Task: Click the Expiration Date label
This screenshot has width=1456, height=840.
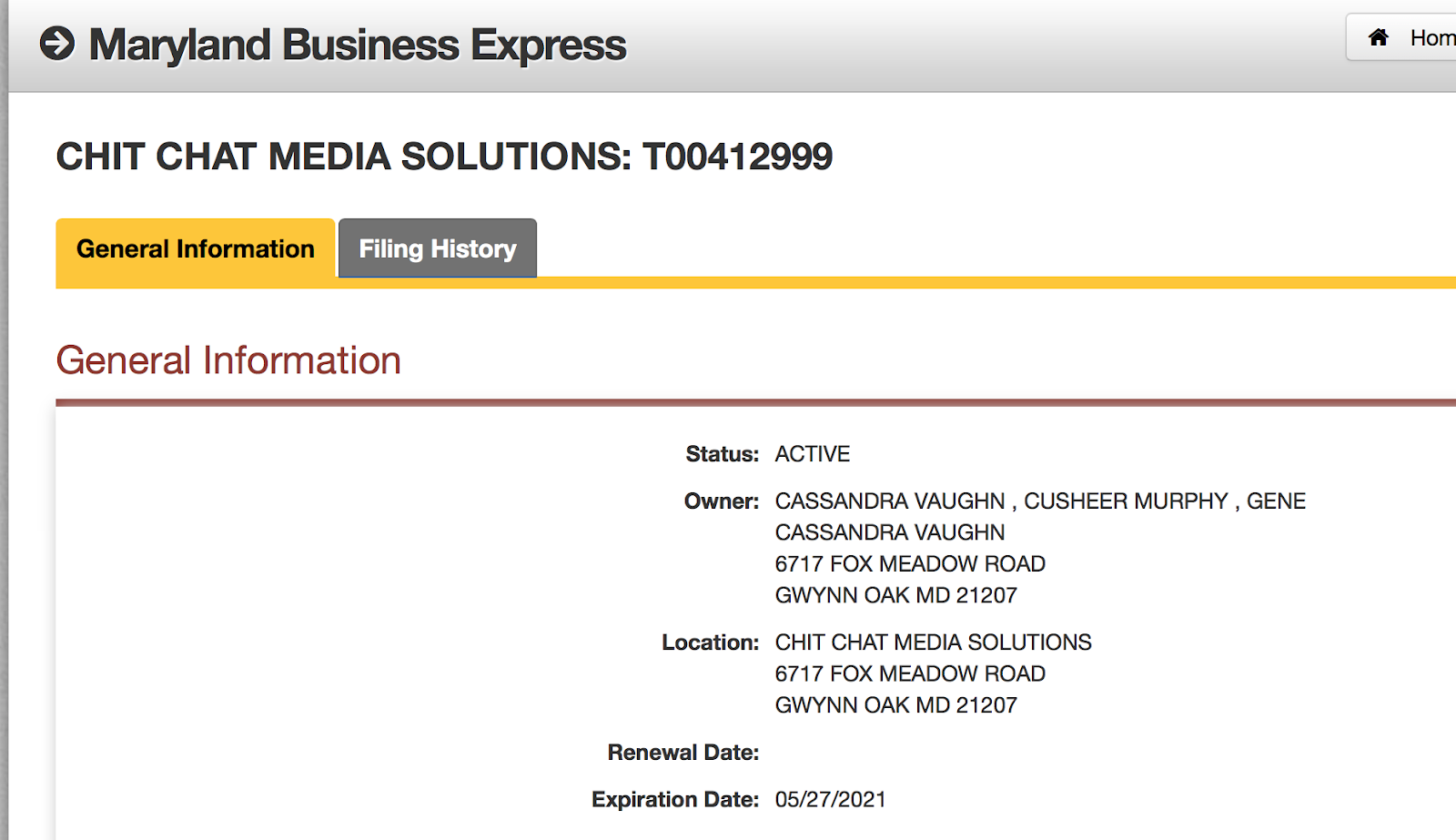Action: (x=674, y=800)
